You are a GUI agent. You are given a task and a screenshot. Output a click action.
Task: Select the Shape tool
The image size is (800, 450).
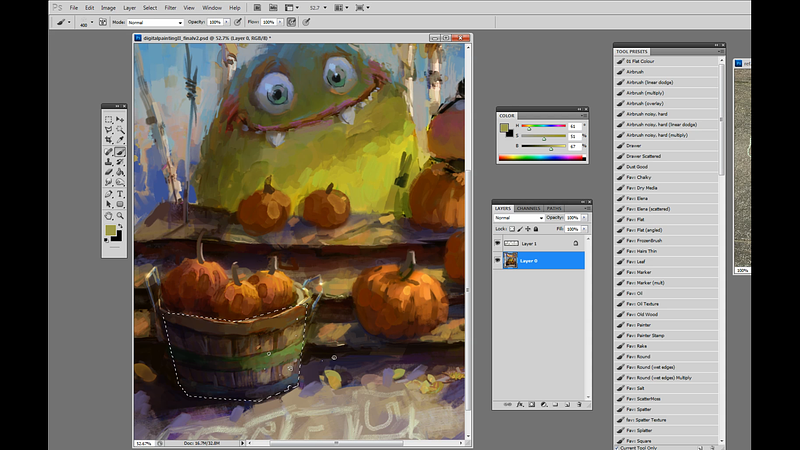[120, 204]
